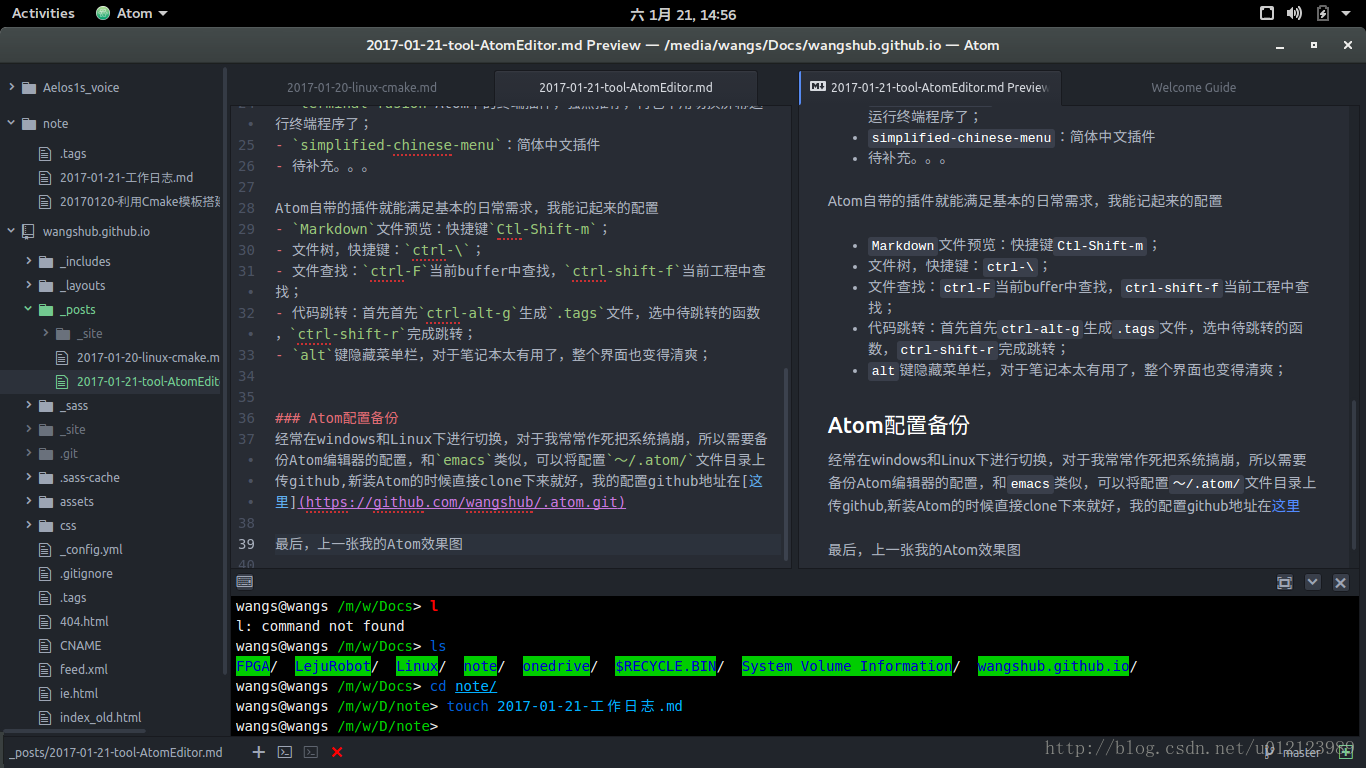1366x768 pixels.
Task: Click the window indicator icon in the top bar
Action: tap(1266, 14)
